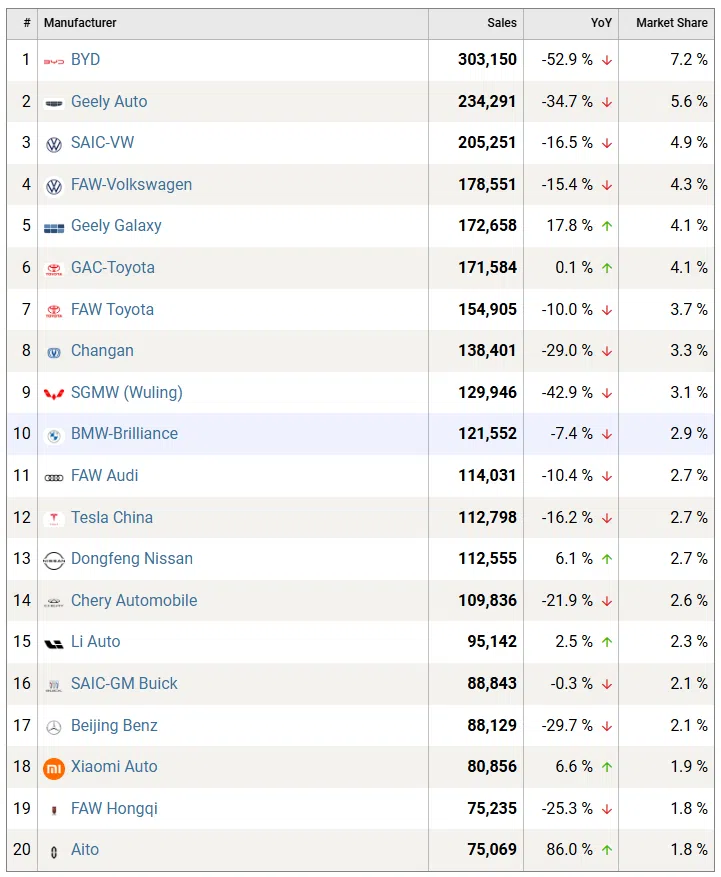Click the Beijing Benz star logo
721x877 pixels.
(54, 727)
